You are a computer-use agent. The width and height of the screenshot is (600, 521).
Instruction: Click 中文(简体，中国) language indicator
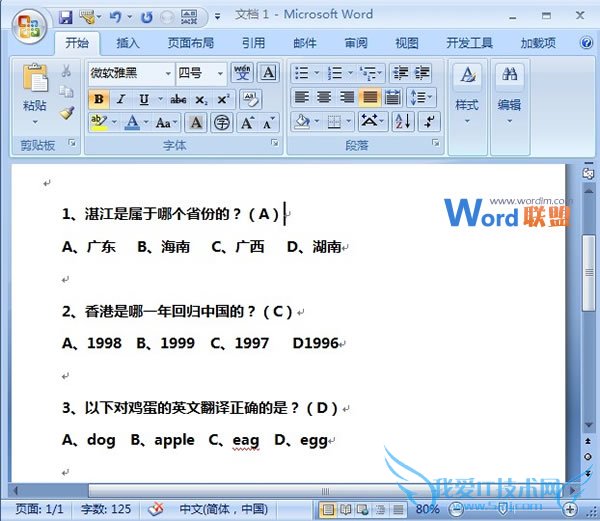click(x=223, y=509)
